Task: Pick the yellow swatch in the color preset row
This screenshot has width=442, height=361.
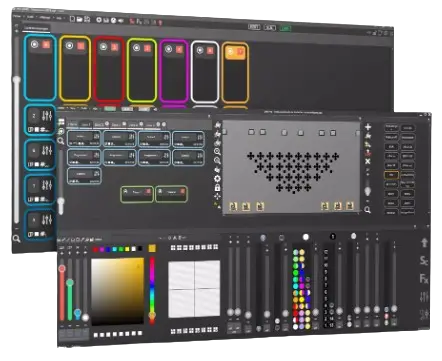Action: pyautogui.click(x=128, y=249)
